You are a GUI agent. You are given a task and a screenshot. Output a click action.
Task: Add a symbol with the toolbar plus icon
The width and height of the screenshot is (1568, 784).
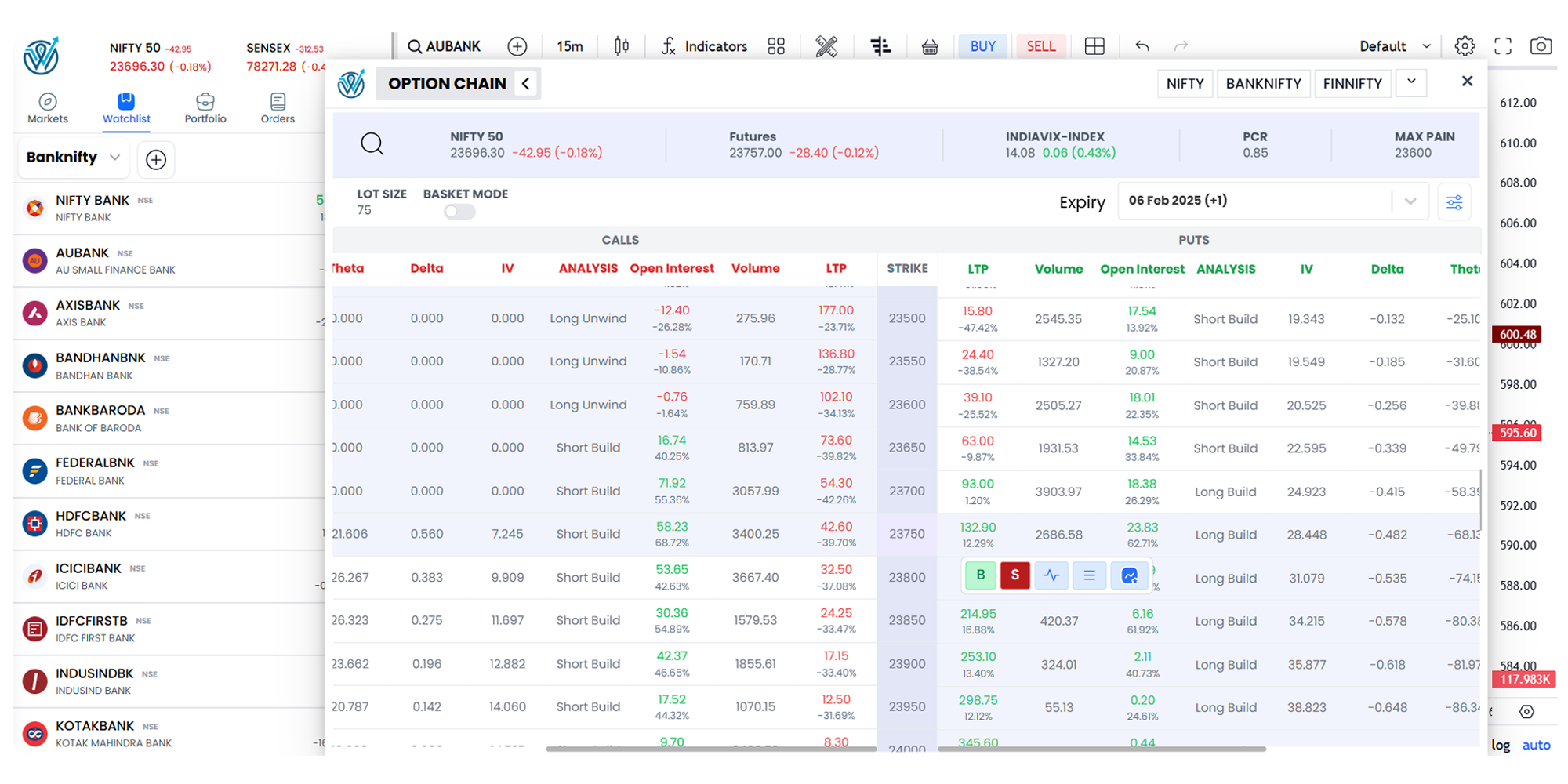point(517,46)
